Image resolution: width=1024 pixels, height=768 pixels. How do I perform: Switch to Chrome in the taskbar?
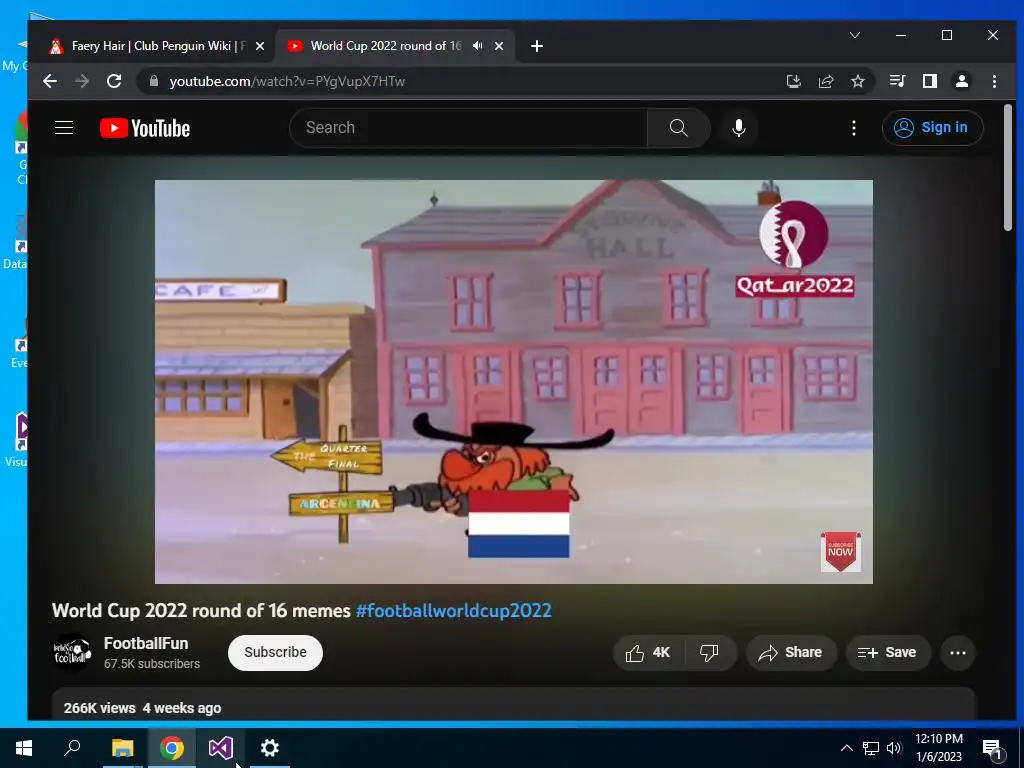(x=172, y=748)
